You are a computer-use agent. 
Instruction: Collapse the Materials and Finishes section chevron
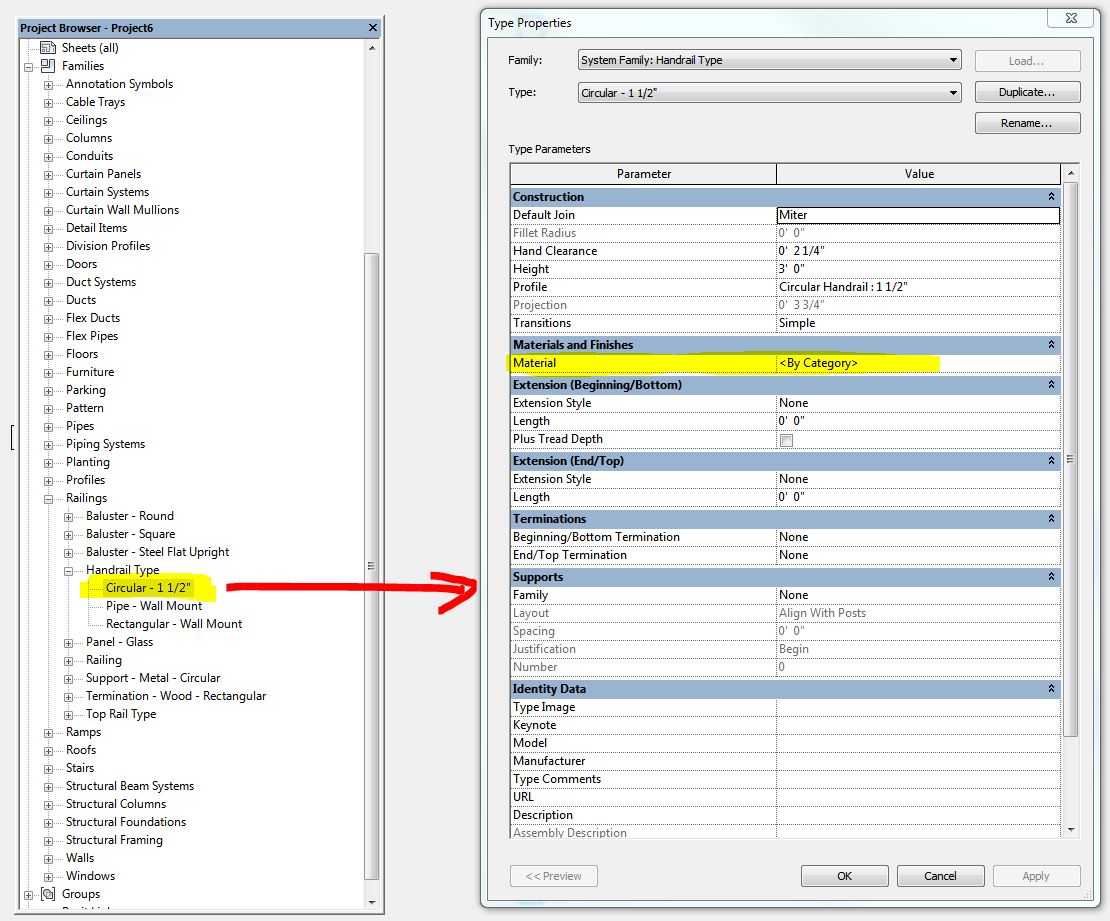(1051, 345)
